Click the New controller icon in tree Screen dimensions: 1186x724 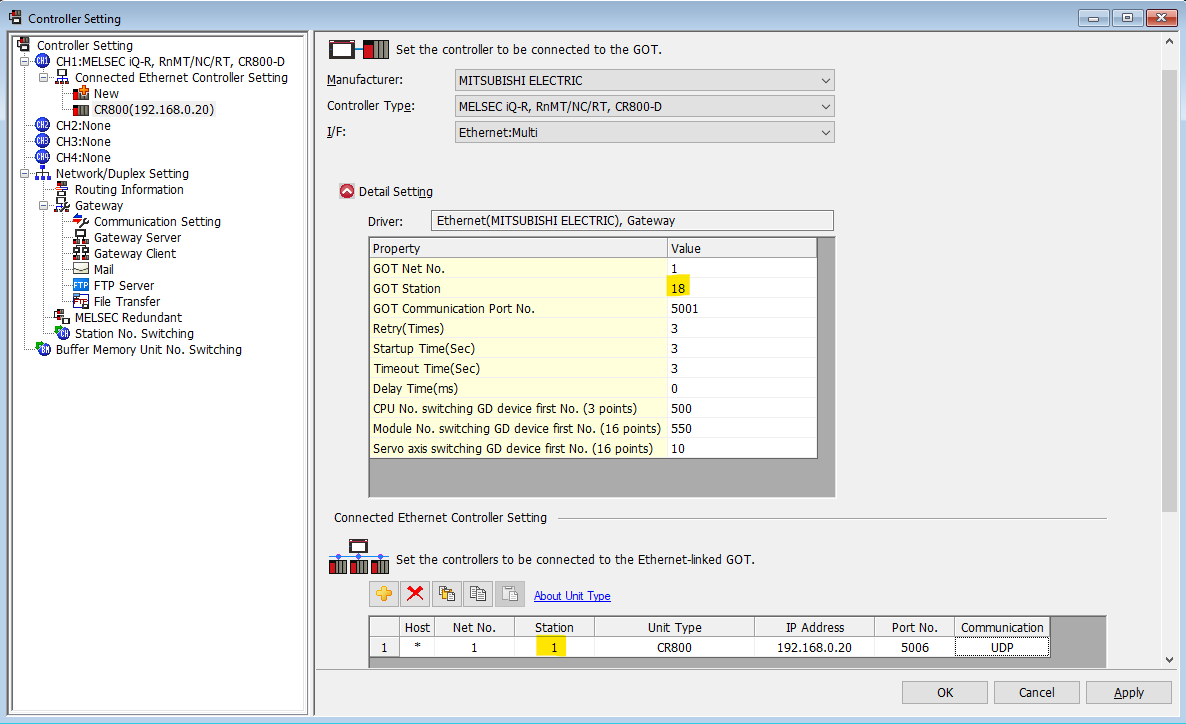pyautogui.click(x=81, y=94)
